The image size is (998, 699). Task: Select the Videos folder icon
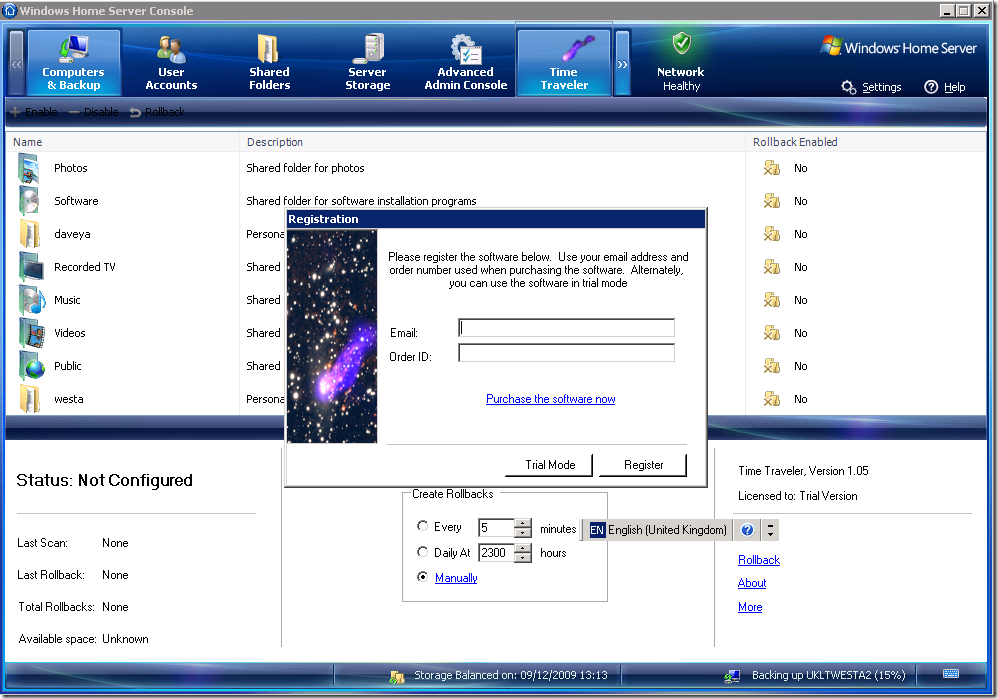(x=31, y=333)
